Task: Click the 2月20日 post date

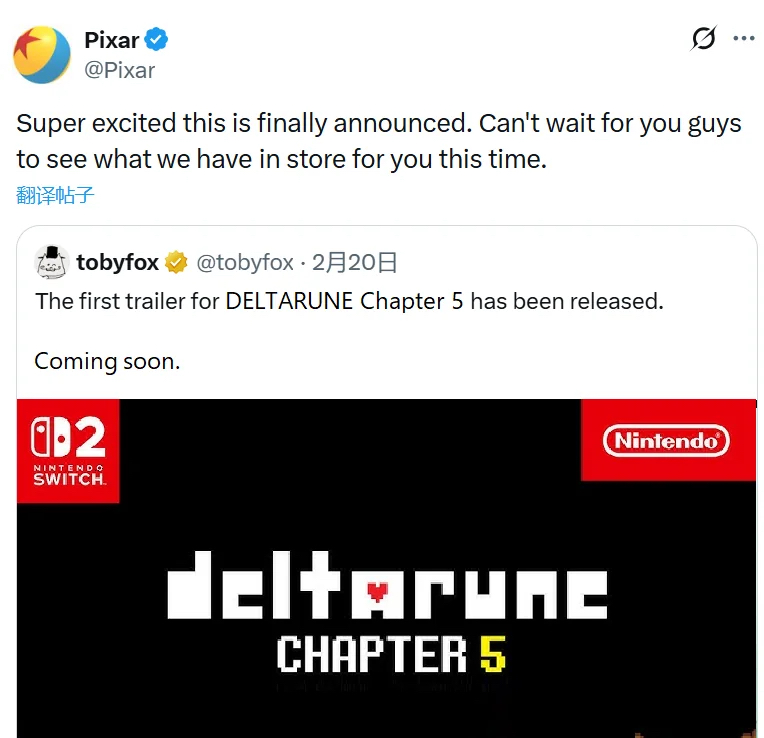Action: click(x=355, y=263)
